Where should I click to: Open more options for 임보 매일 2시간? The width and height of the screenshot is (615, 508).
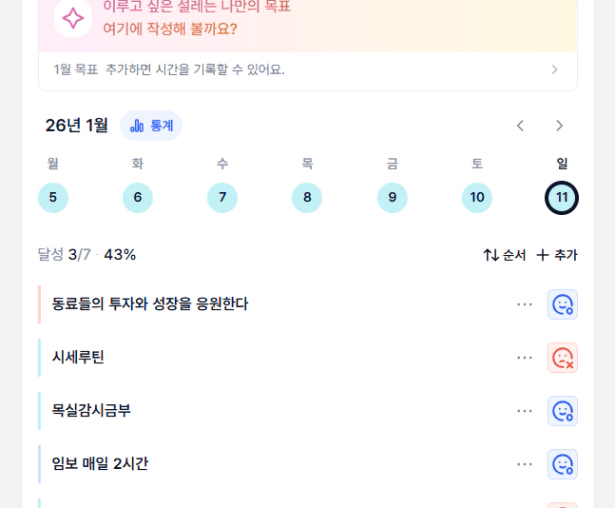coord(525,464)
